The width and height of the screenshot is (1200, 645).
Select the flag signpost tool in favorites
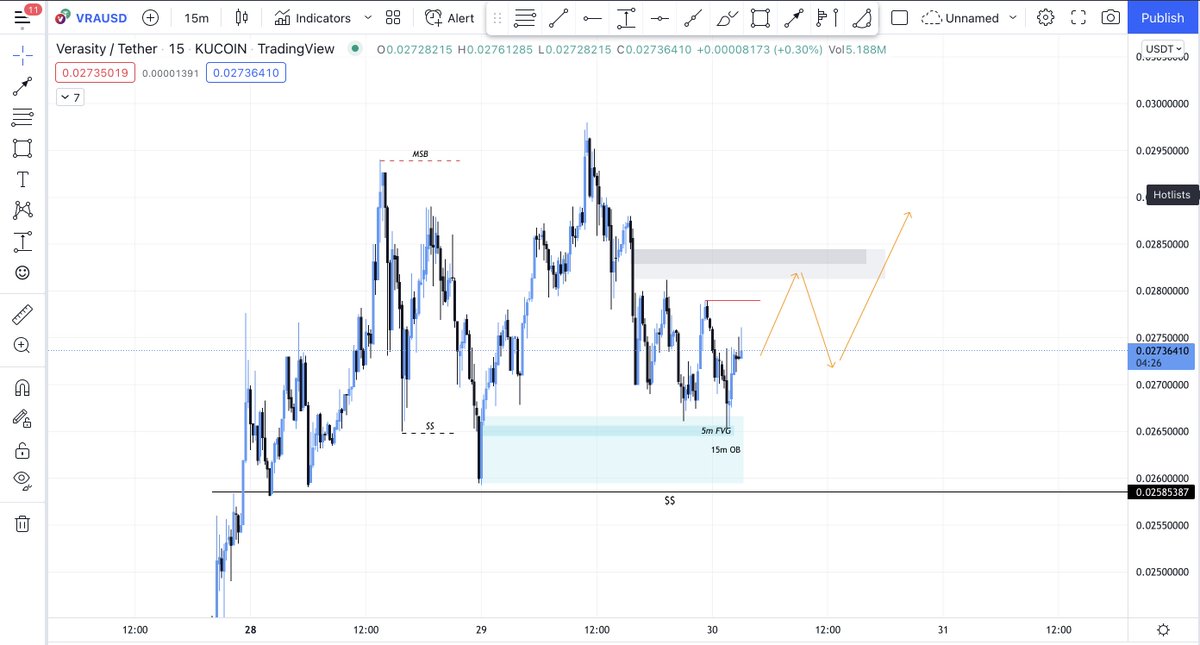pos(827,17)
